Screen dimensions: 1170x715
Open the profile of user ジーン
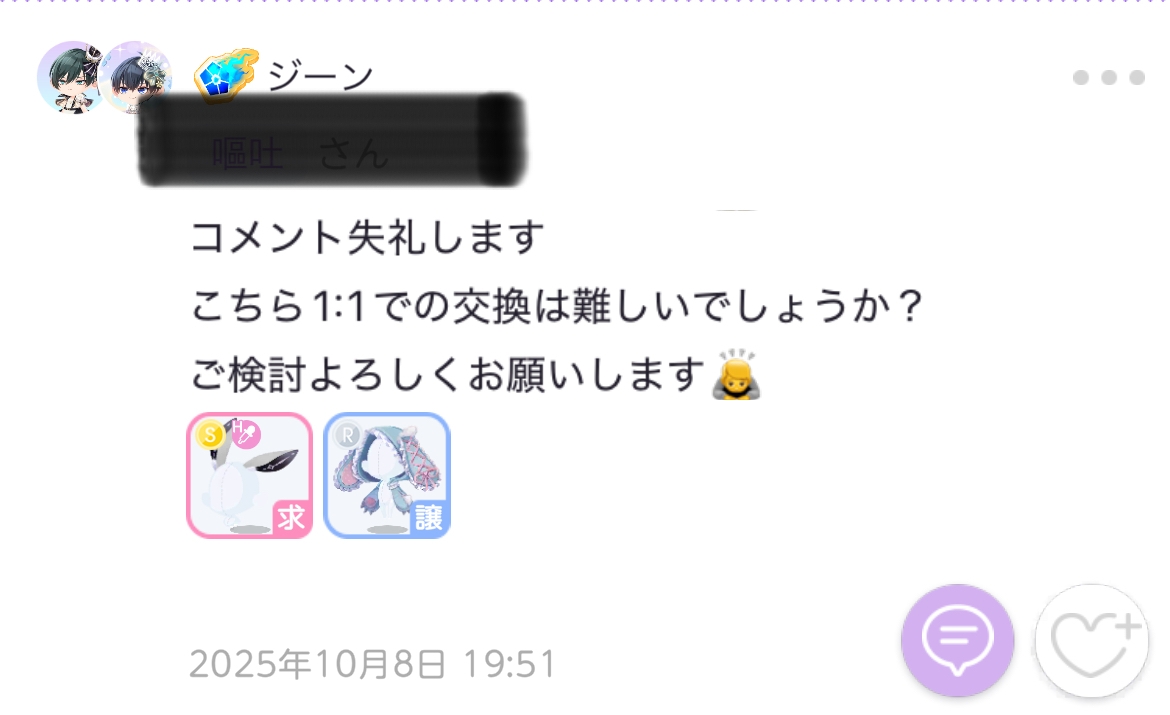tap(321, 76)
